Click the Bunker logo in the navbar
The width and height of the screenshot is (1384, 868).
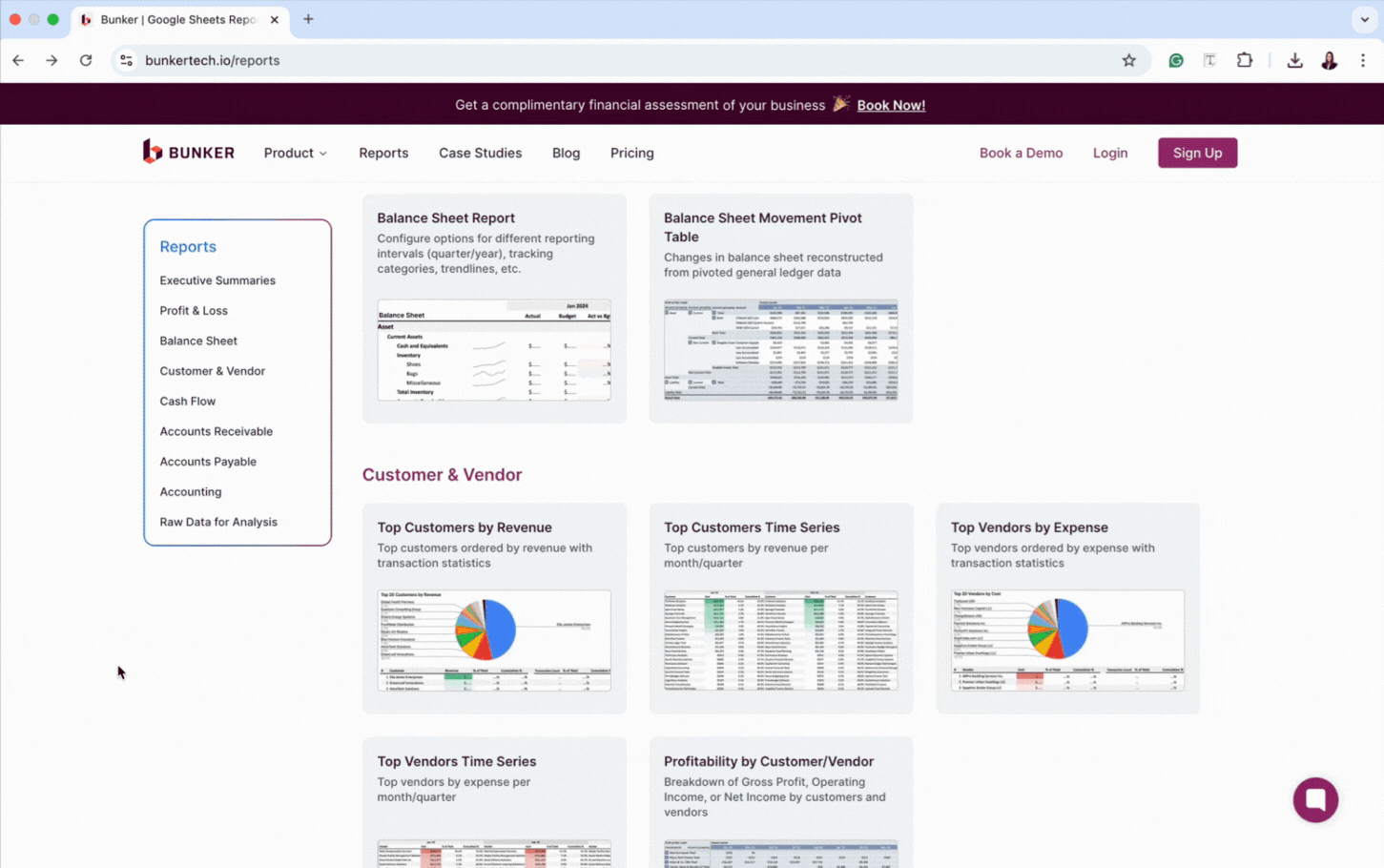click(189, 153)
